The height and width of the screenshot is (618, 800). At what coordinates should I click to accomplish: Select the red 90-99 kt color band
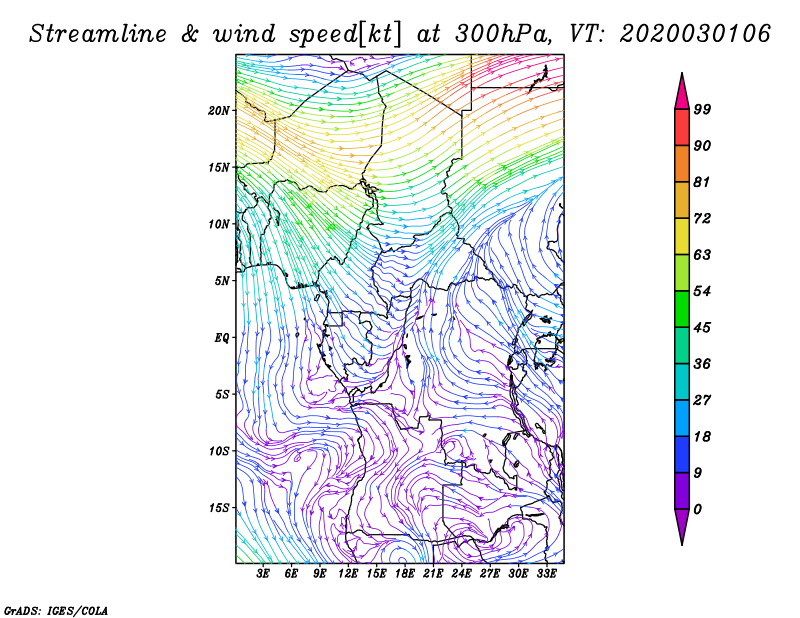tap(682, 128)
